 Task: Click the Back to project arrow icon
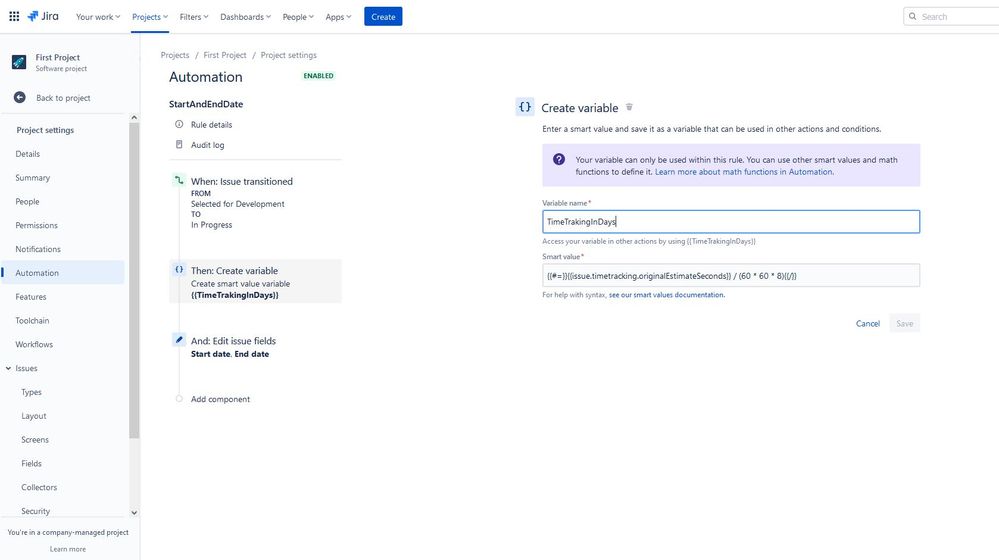(x=20, y=97)
